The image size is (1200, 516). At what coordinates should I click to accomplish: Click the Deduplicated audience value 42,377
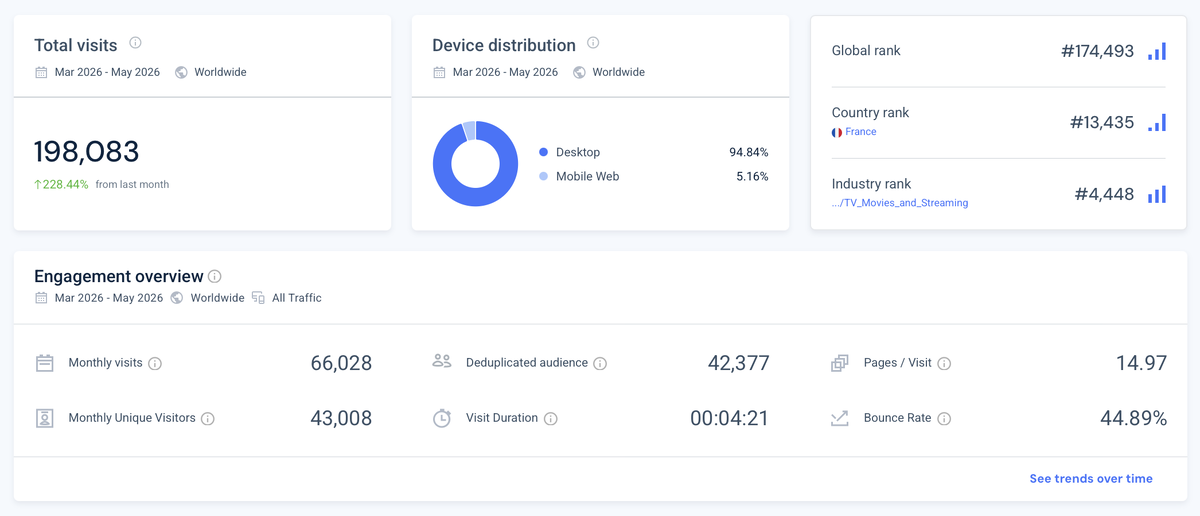(x=739, y=363)
